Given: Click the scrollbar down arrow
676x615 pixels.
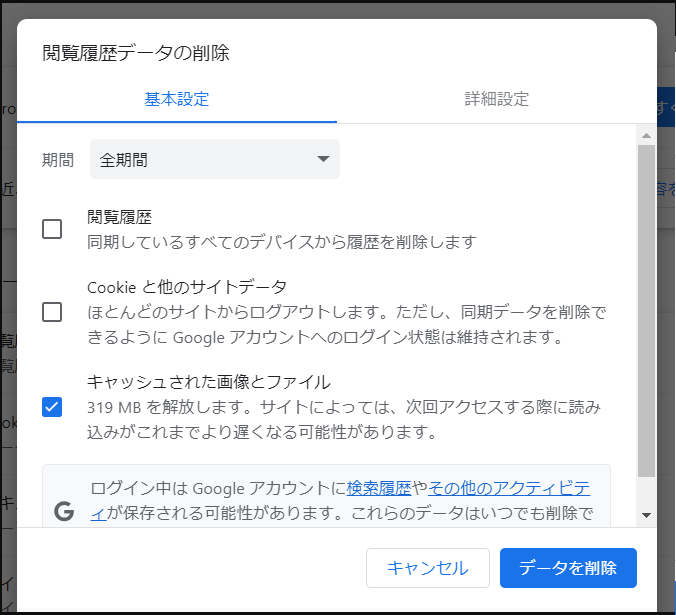Looking at the screenshot, I should click(646, 515).
